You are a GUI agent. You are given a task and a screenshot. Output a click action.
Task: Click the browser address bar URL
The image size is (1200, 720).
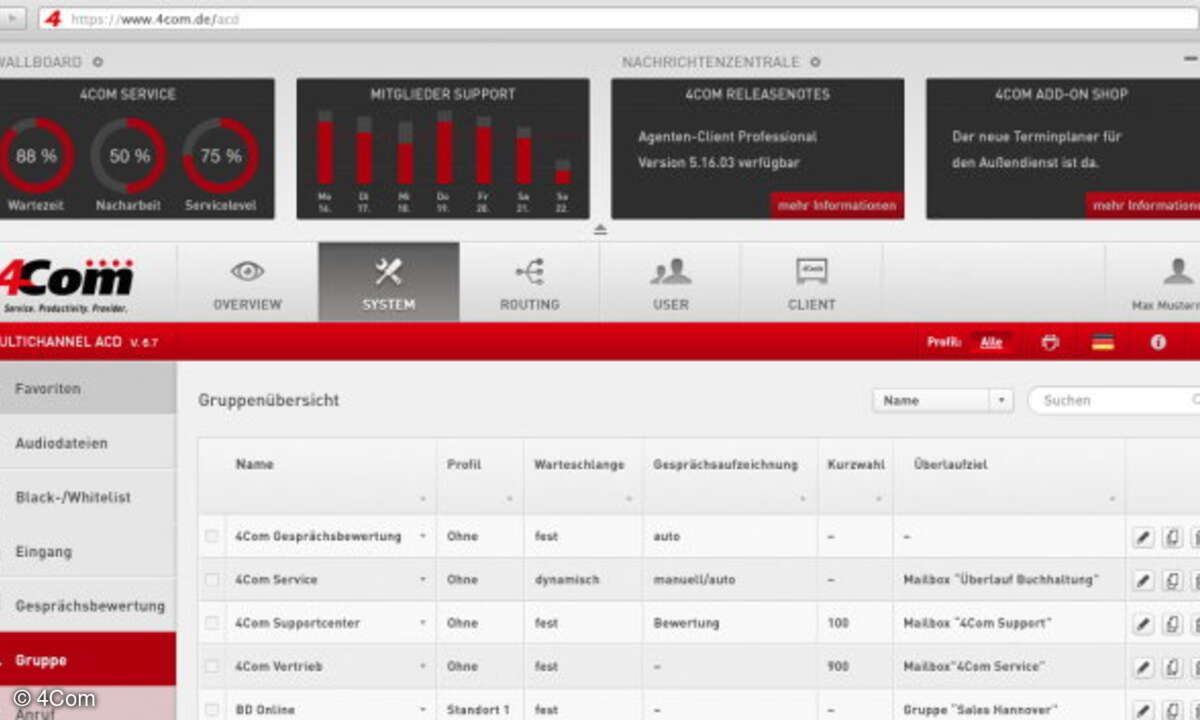click(x=155, y=19)
